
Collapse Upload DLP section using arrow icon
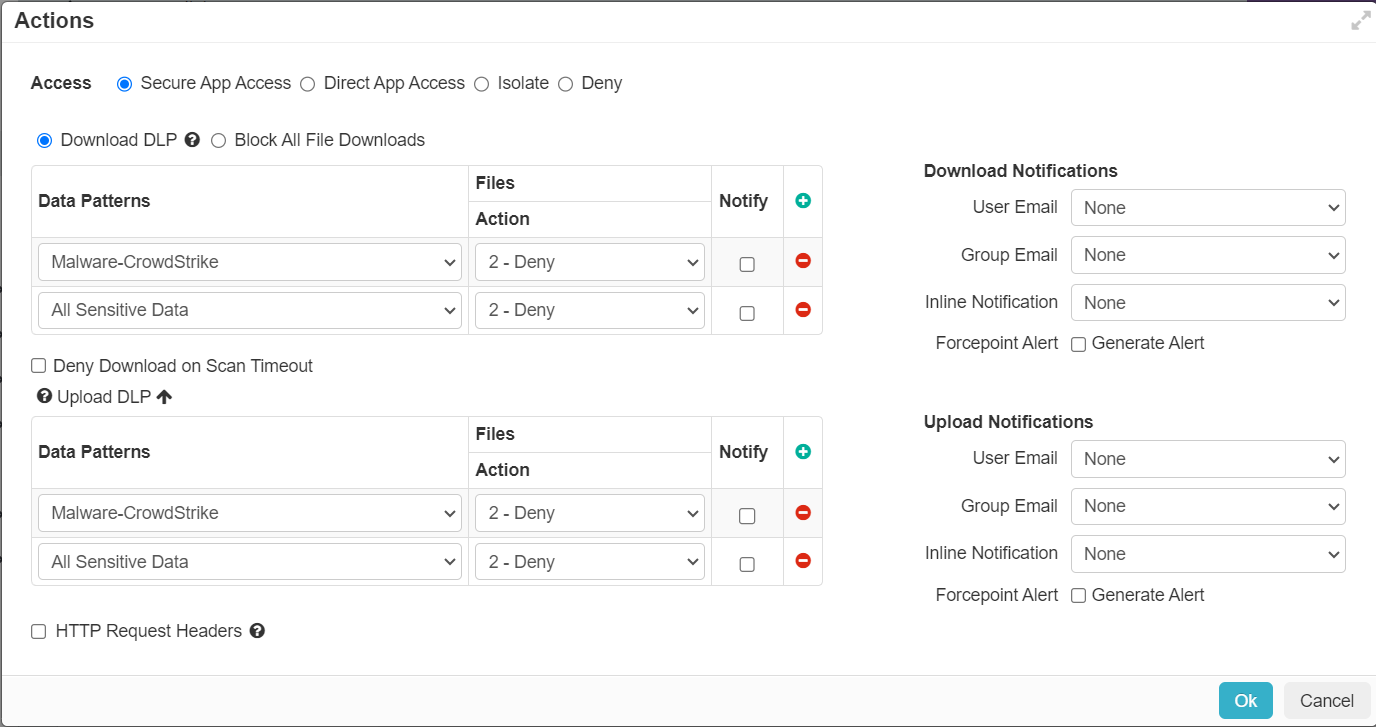(x=164, y=397)
